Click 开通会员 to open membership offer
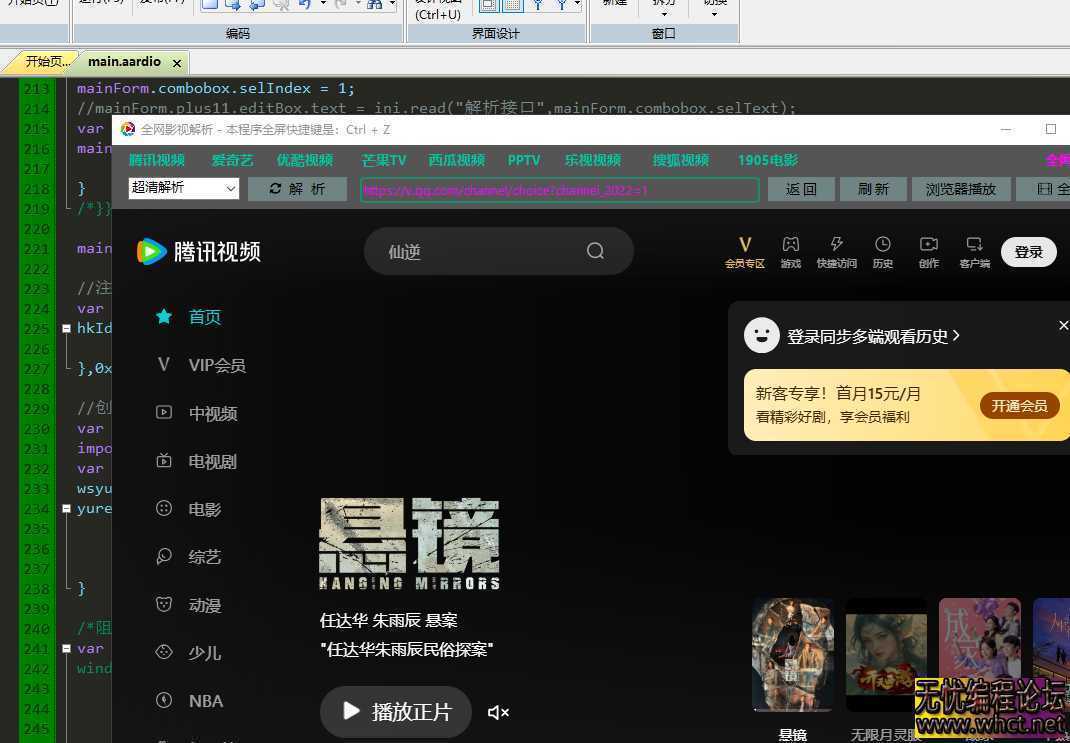 [x=1019, y=406]
